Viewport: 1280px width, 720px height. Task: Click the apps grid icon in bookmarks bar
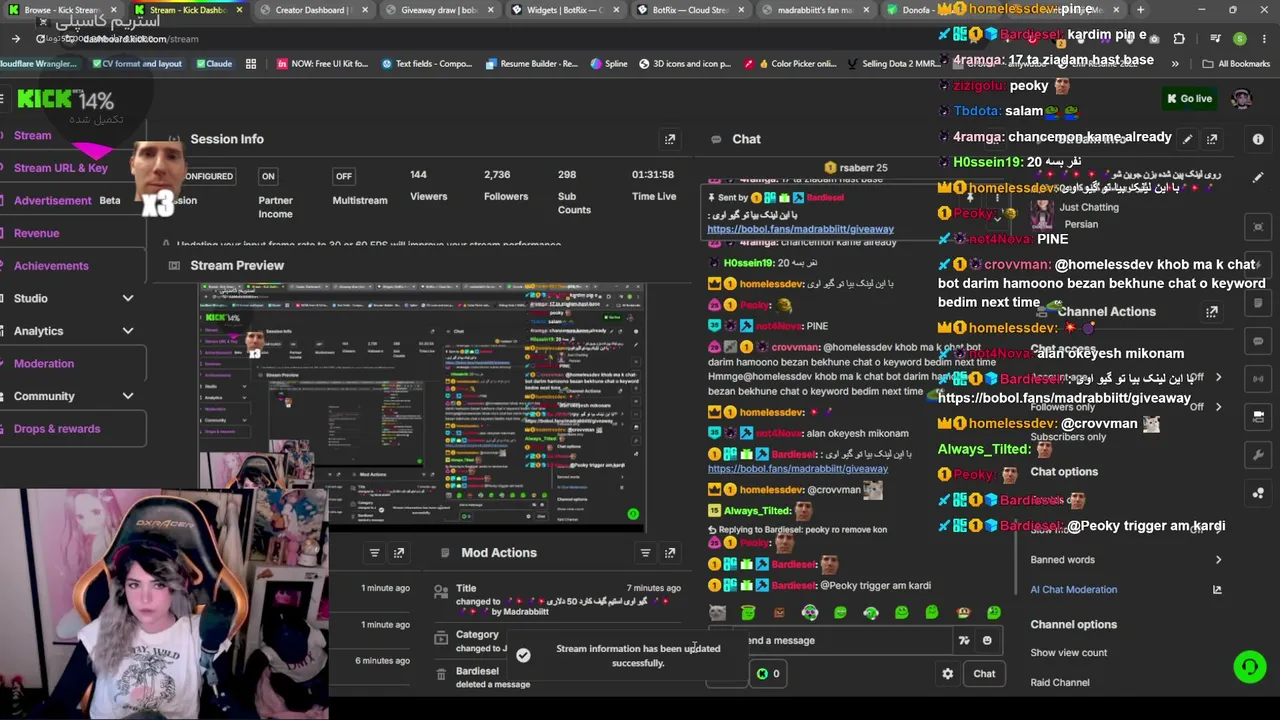tap(251, 64)
